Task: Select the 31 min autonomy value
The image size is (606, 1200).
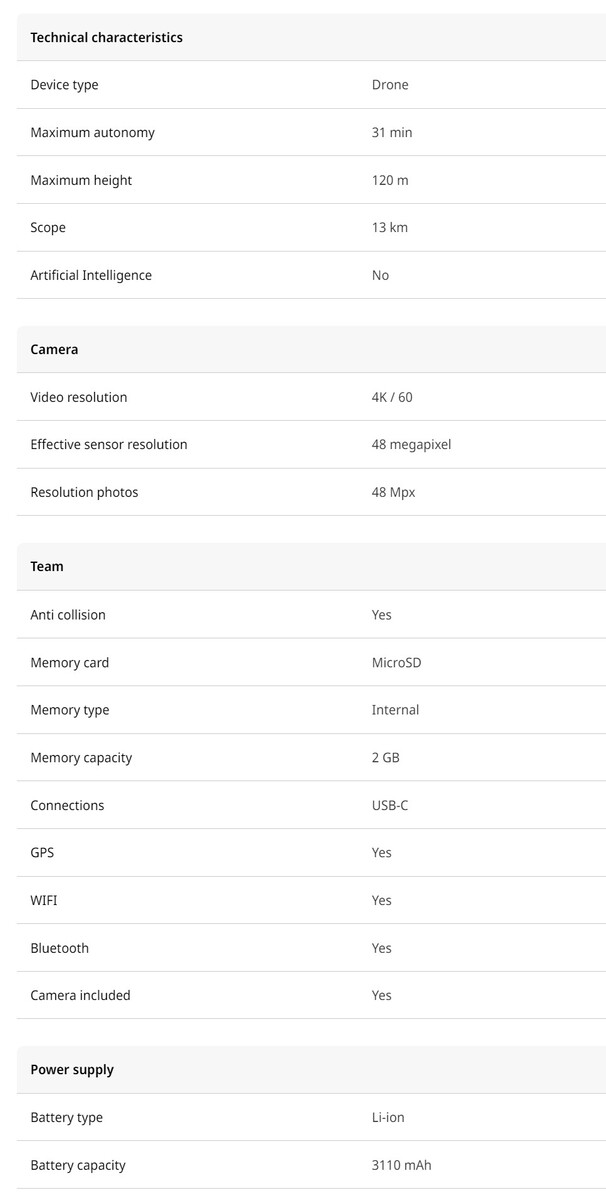Action: pos(392,132)
